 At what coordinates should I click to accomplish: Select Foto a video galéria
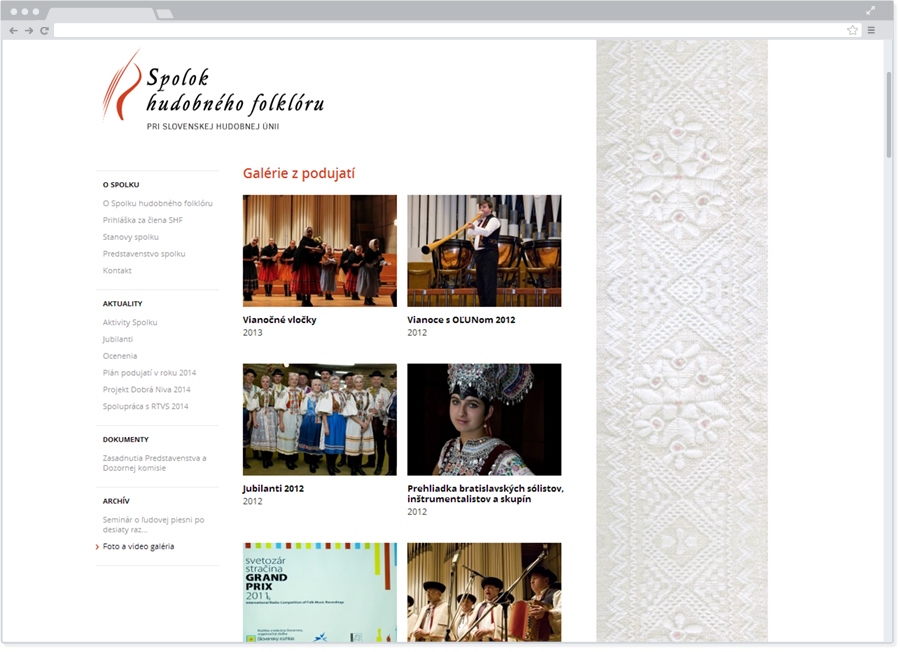tap(138, 547)
